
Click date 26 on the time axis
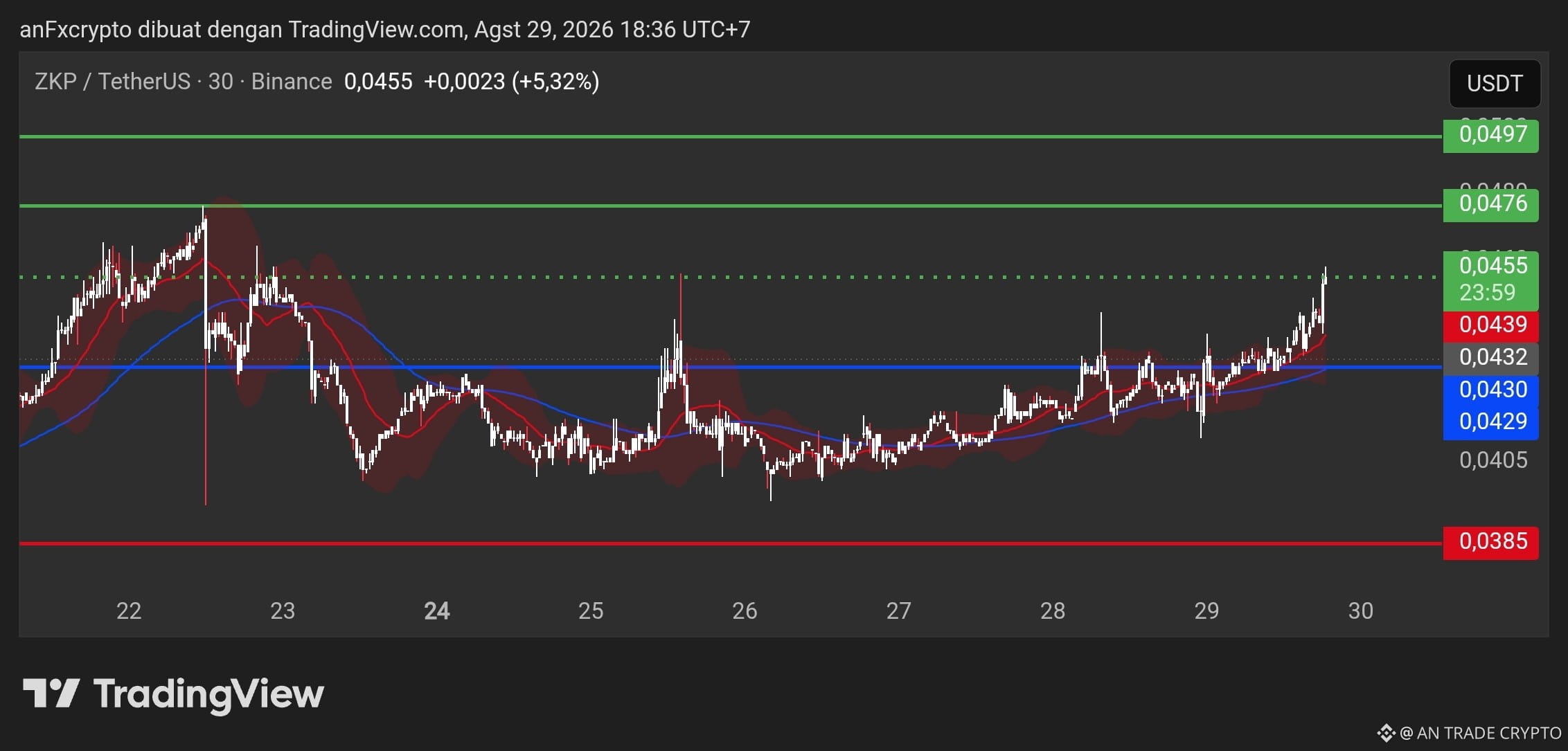[745, 610]
